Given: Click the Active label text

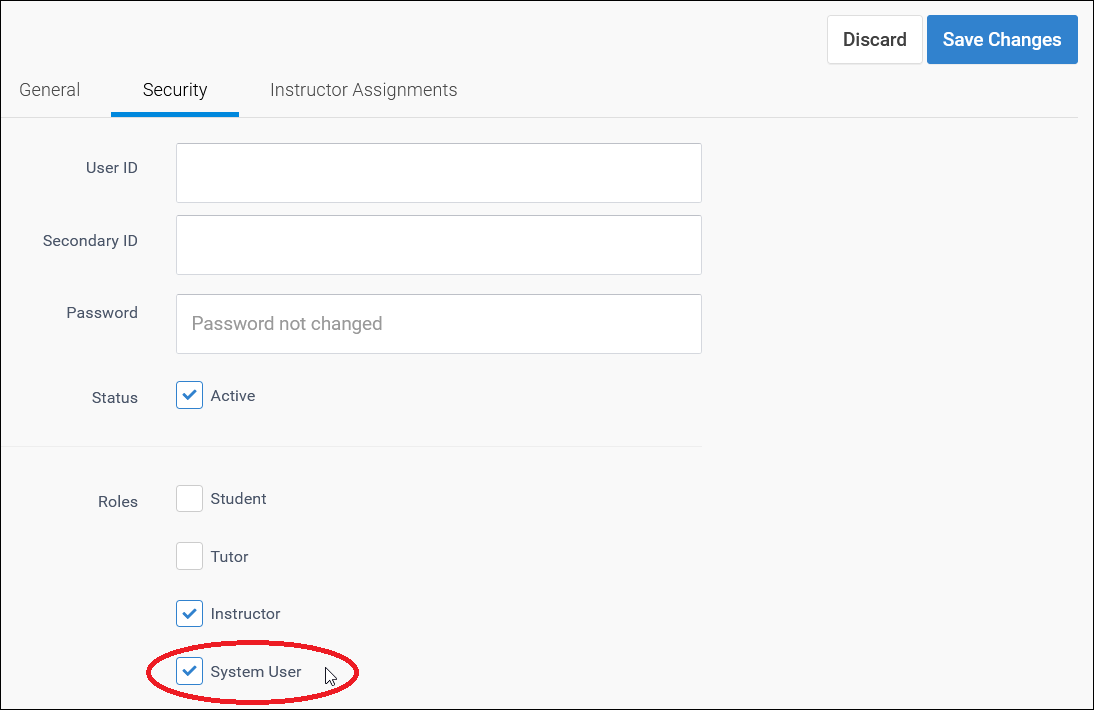Looking at the screenshot, I should pyautogui.click(x=233, y=396).
